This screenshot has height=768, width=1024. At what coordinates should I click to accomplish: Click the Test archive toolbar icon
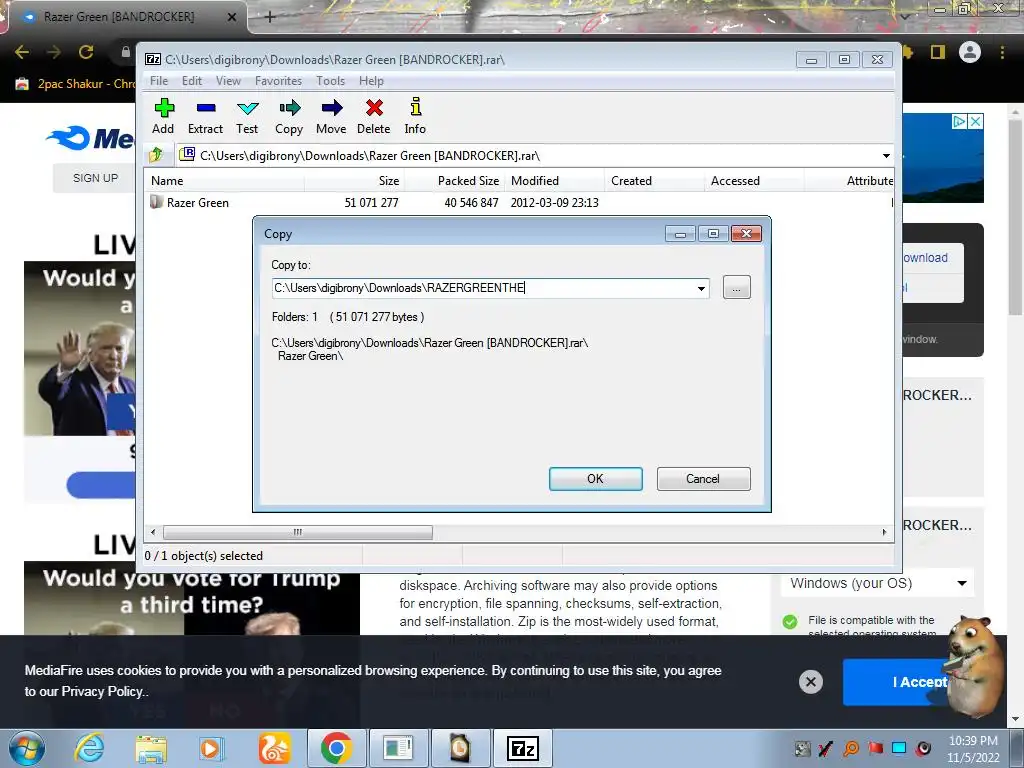pos(248,116)
